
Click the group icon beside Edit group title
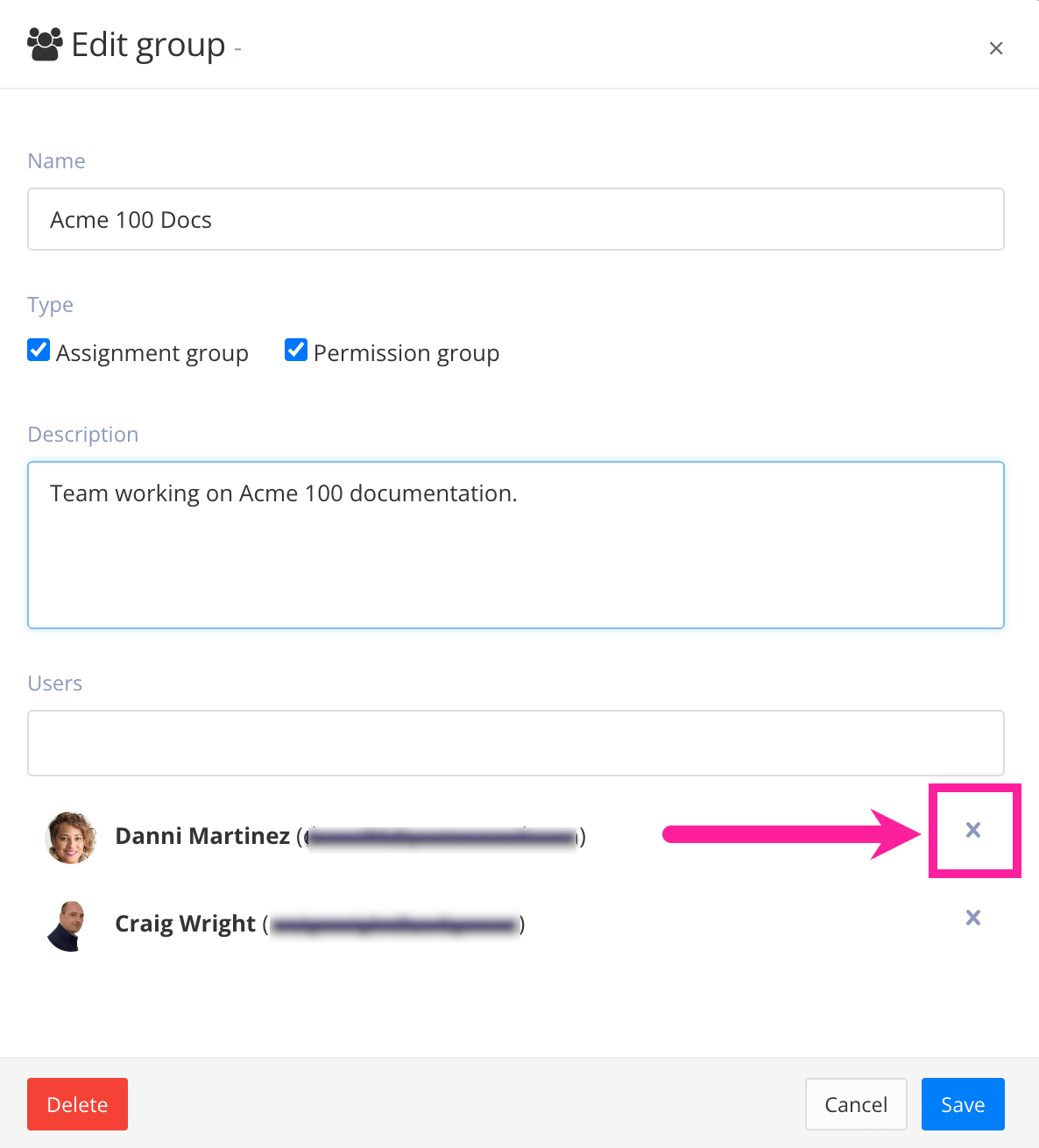[x=44, y=42]
